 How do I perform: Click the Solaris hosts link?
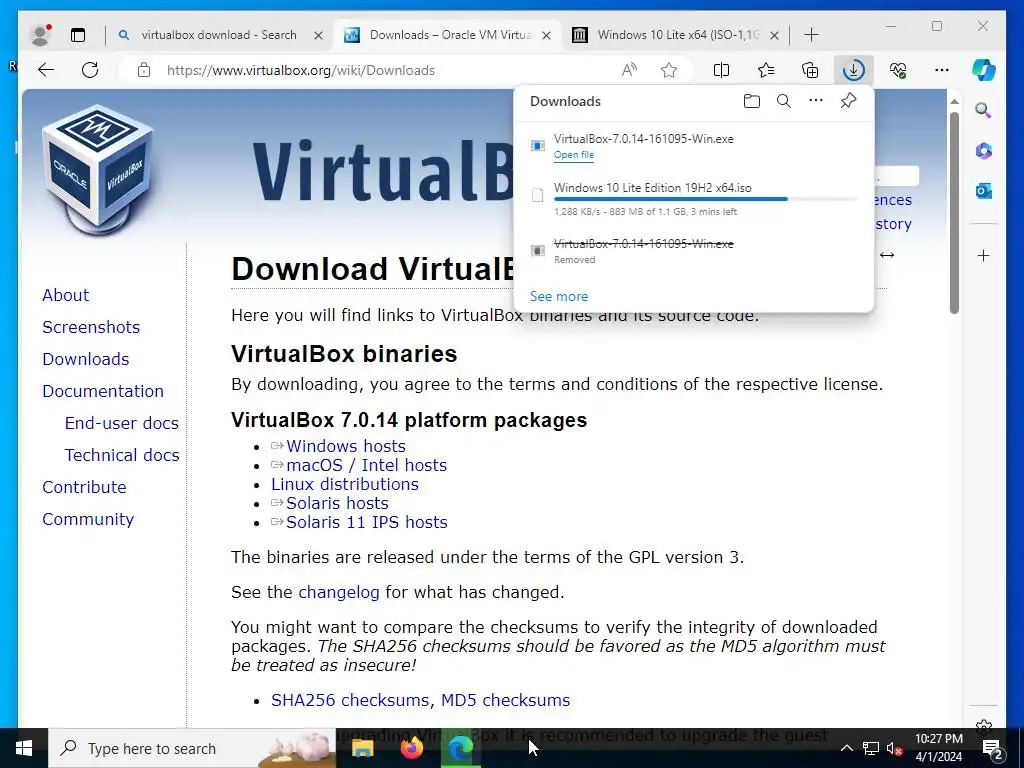click(x=337, y=503)
